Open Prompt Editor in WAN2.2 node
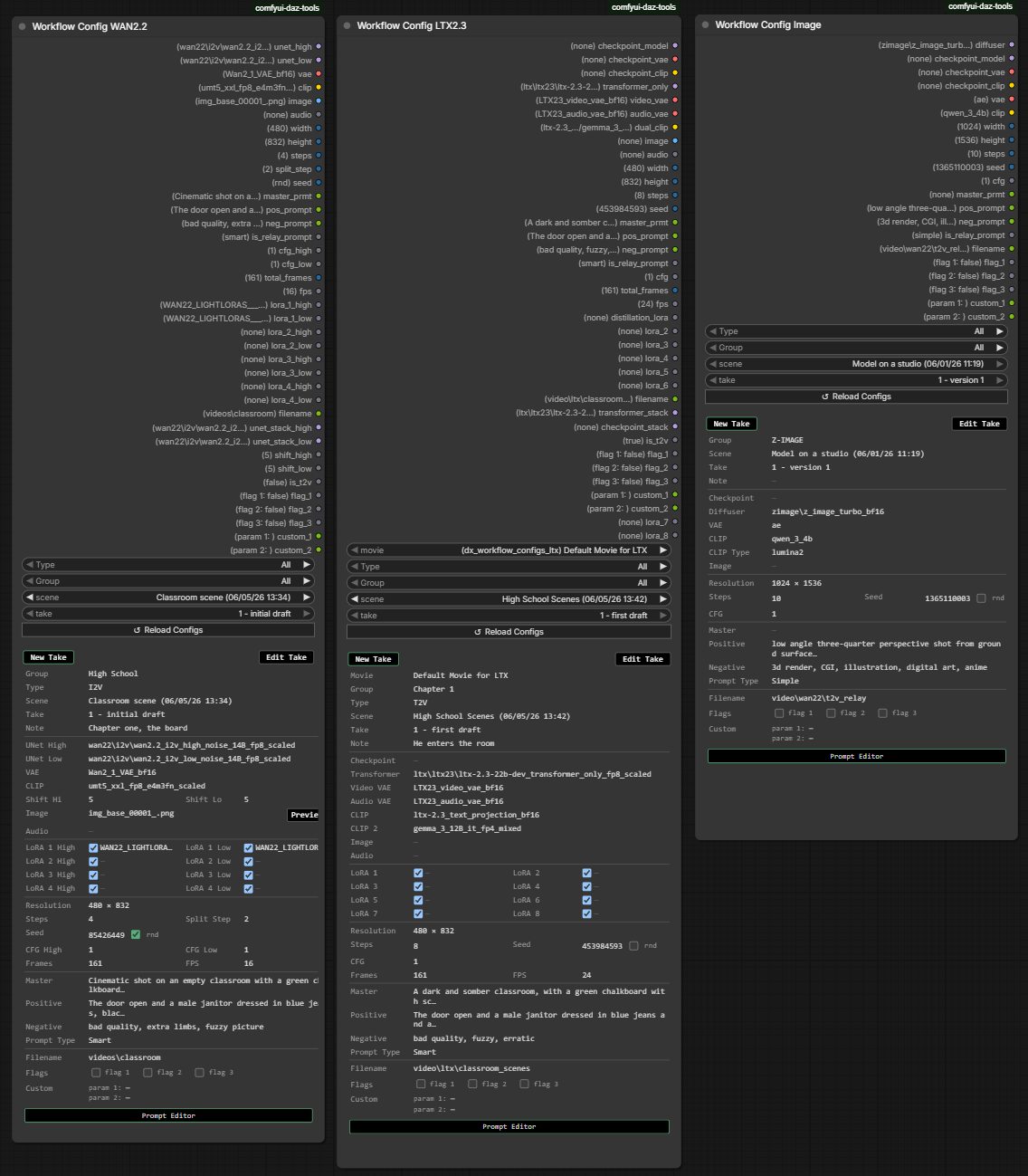Image resolution: width=1028 pixels, height=1176 pixels. (x=168, y=1115)
